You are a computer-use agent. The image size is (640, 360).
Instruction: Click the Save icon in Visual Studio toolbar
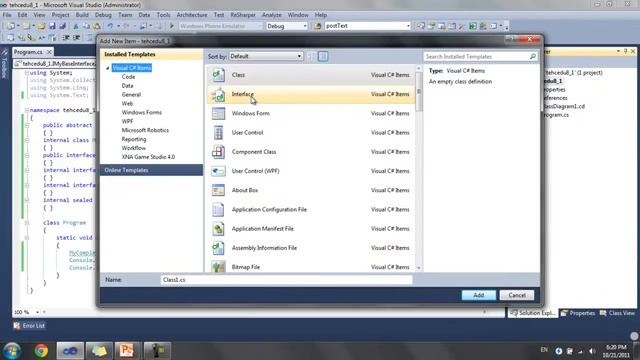pyautogui.click(x=52, y=26)
